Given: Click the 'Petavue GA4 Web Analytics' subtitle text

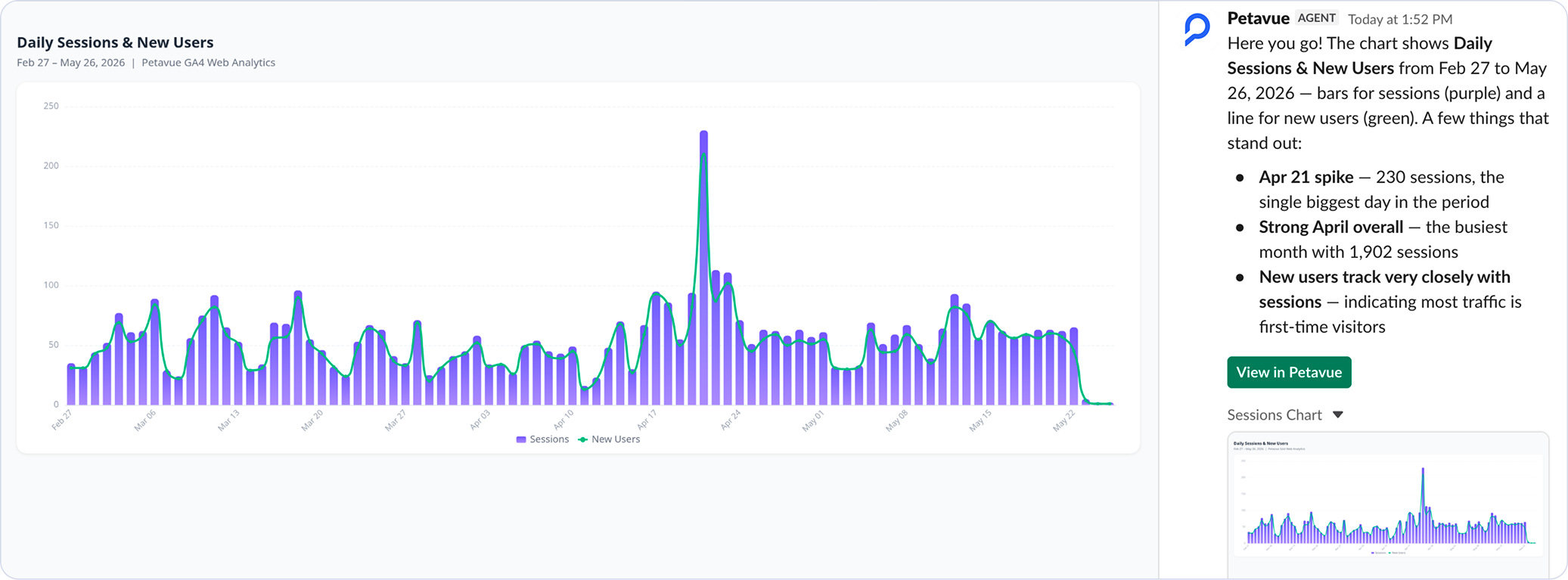Looking at the screenshot, I should coord(208,63).
